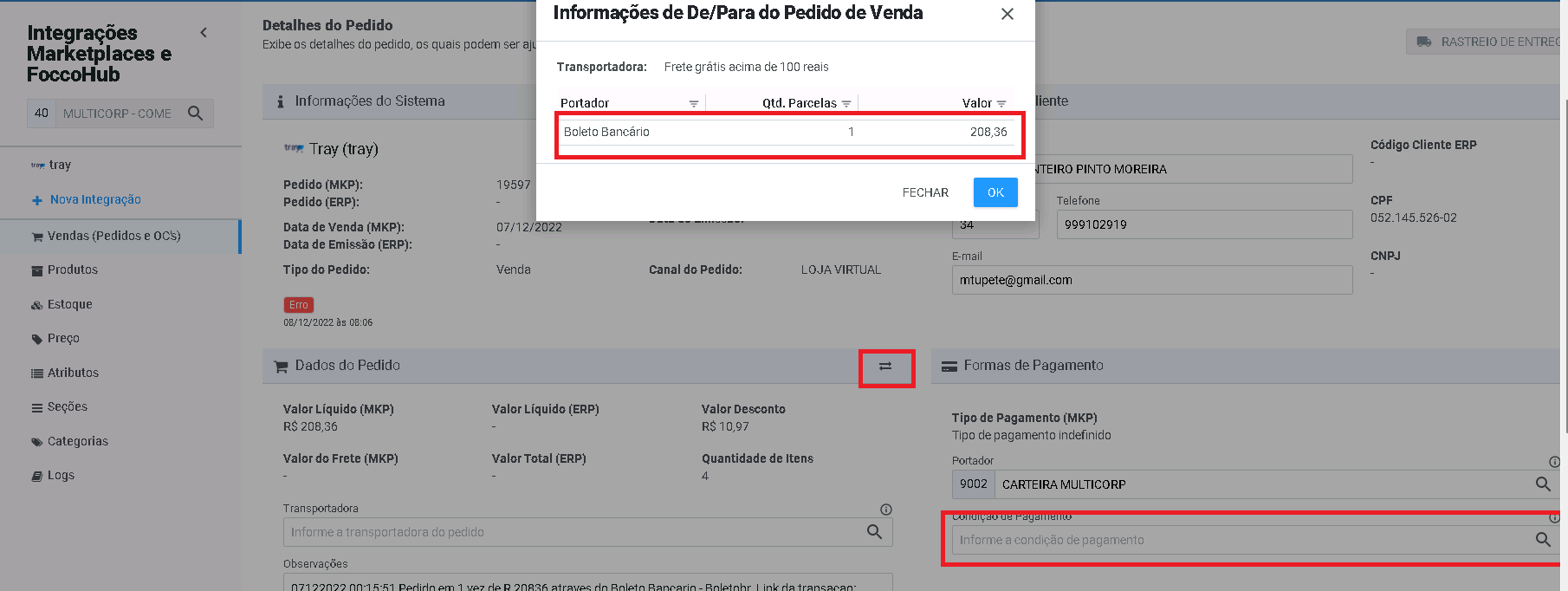Click the company code field showing 40
The image size is (1568, 591).
42,114
